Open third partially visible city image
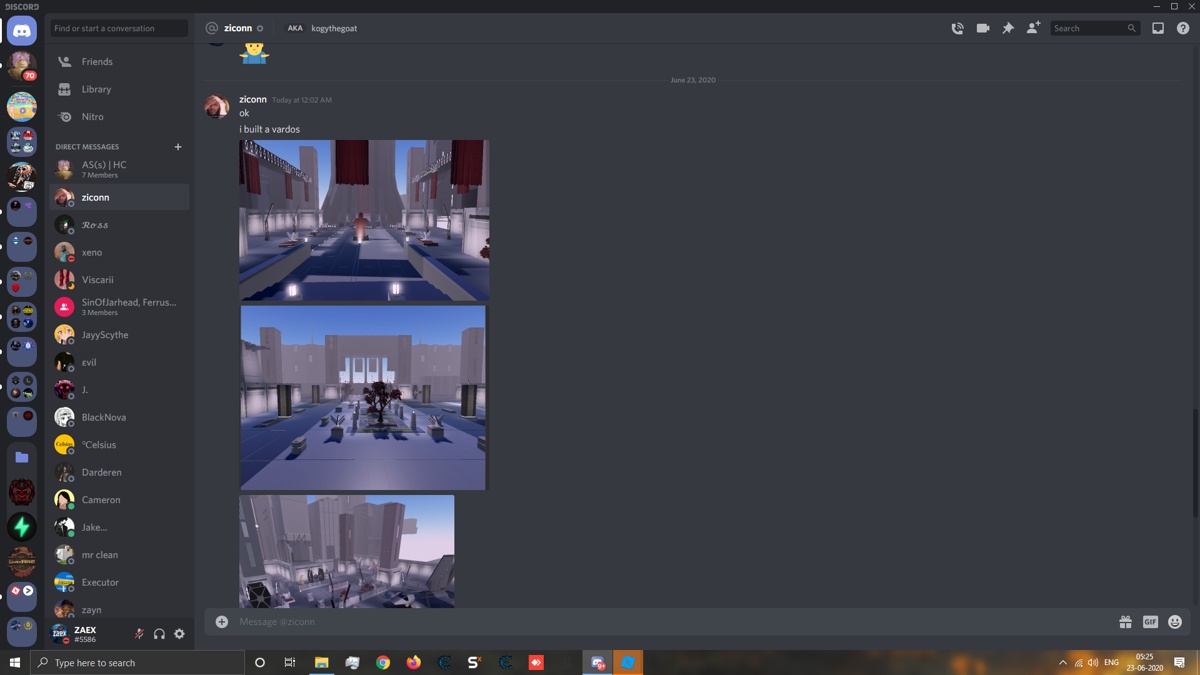Viewport: 1200px width, 675px height. click(347, 551)
